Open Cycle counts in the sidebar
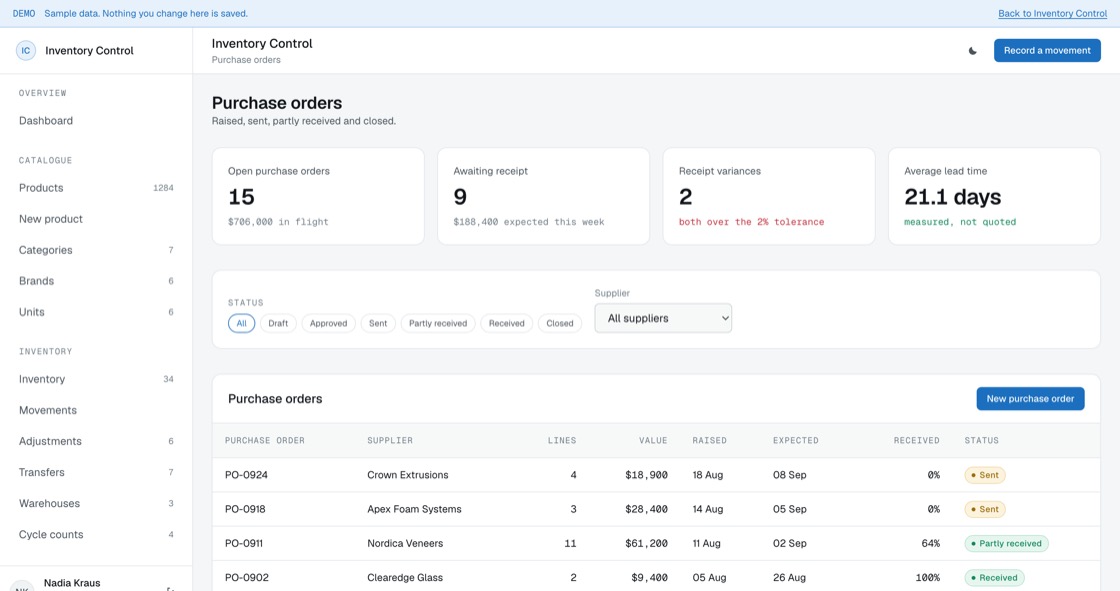 [96, 535]
